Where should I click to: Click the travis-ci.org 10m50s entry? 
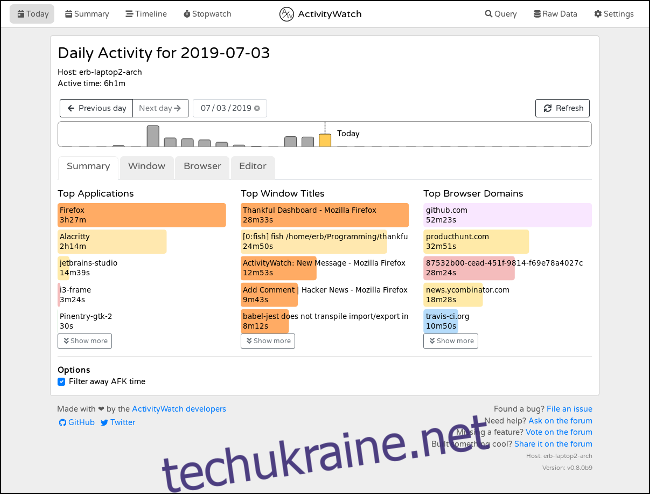click(x=447, y=321)
